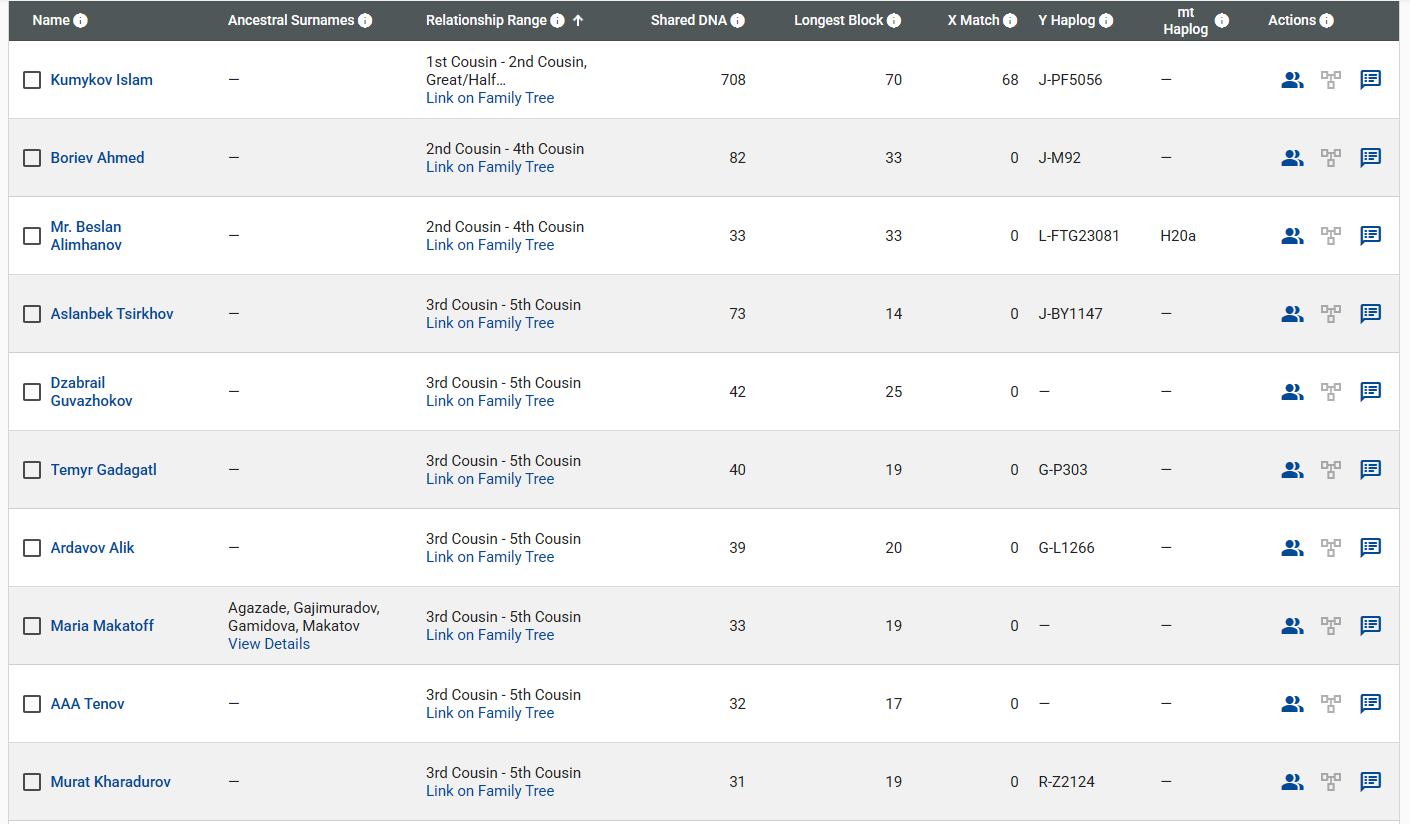
Task: View Details of Maria Makatoff surnames
Action: pos(269,644)
